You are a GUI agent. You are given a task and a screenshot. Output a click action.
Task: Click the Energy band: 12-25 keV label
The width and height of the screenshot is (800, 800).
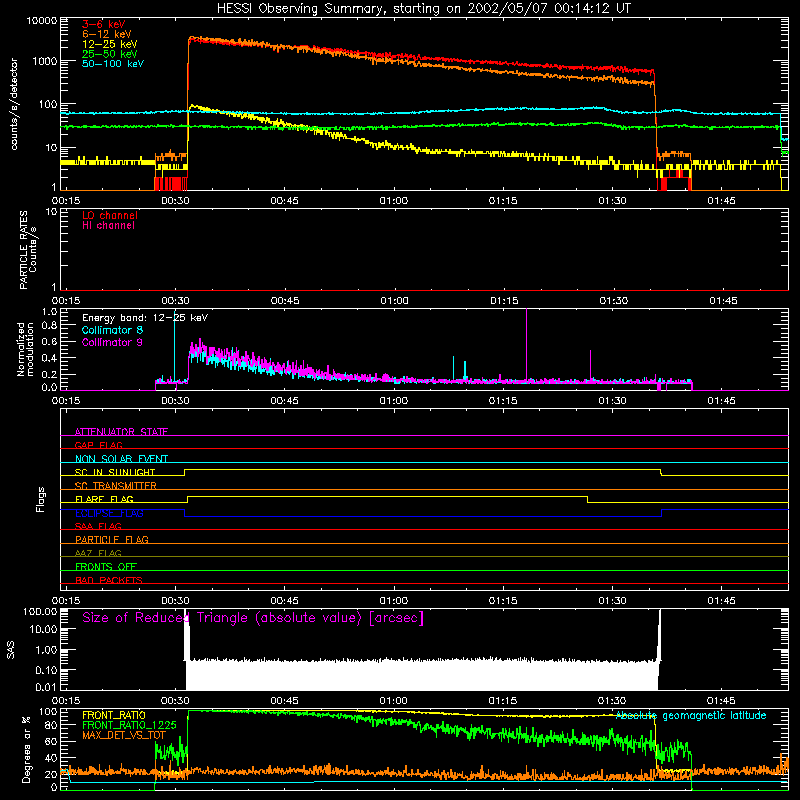[145, 318]
